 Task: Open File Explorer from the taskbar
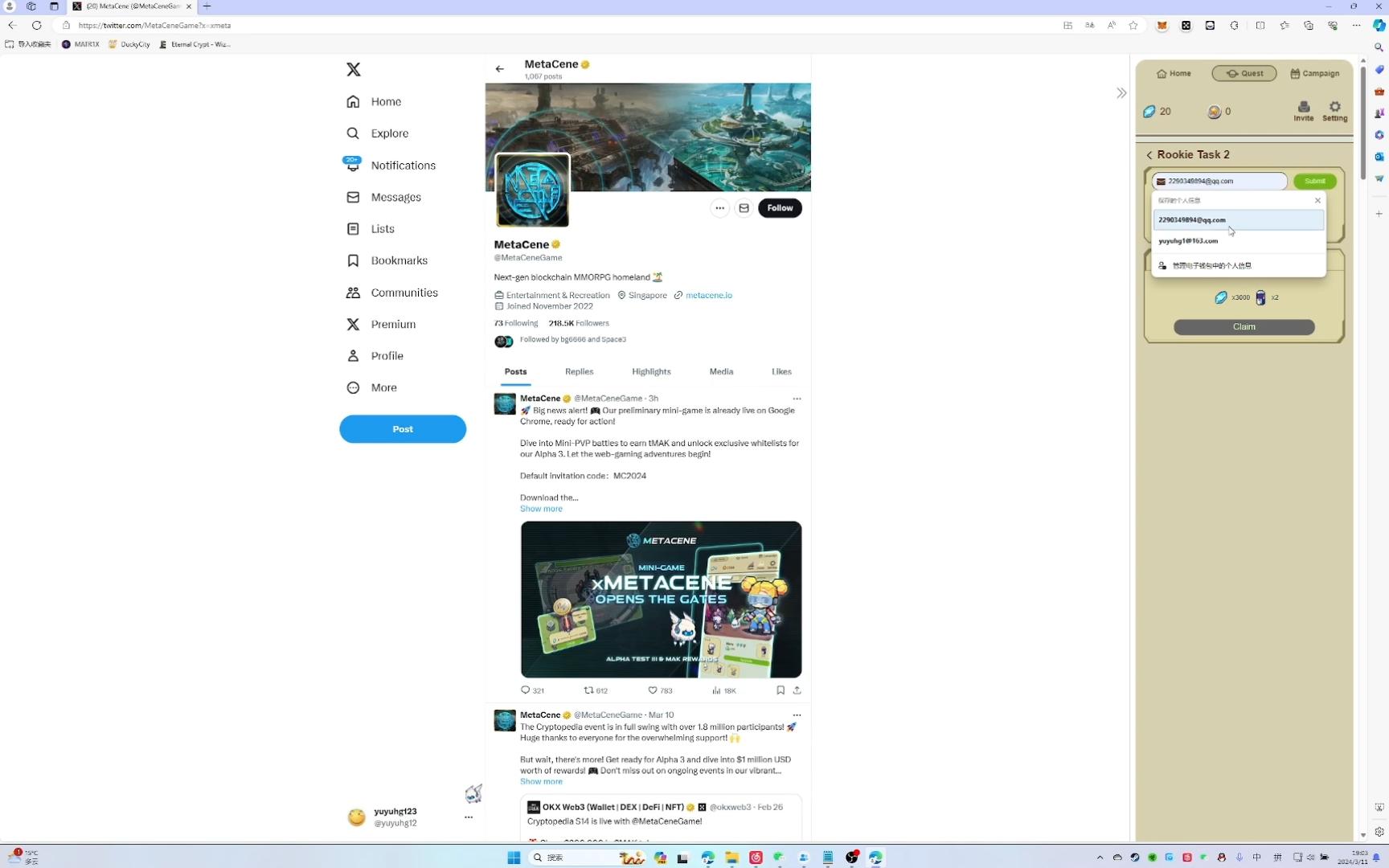pyautogui.click(x=731, y=858)
